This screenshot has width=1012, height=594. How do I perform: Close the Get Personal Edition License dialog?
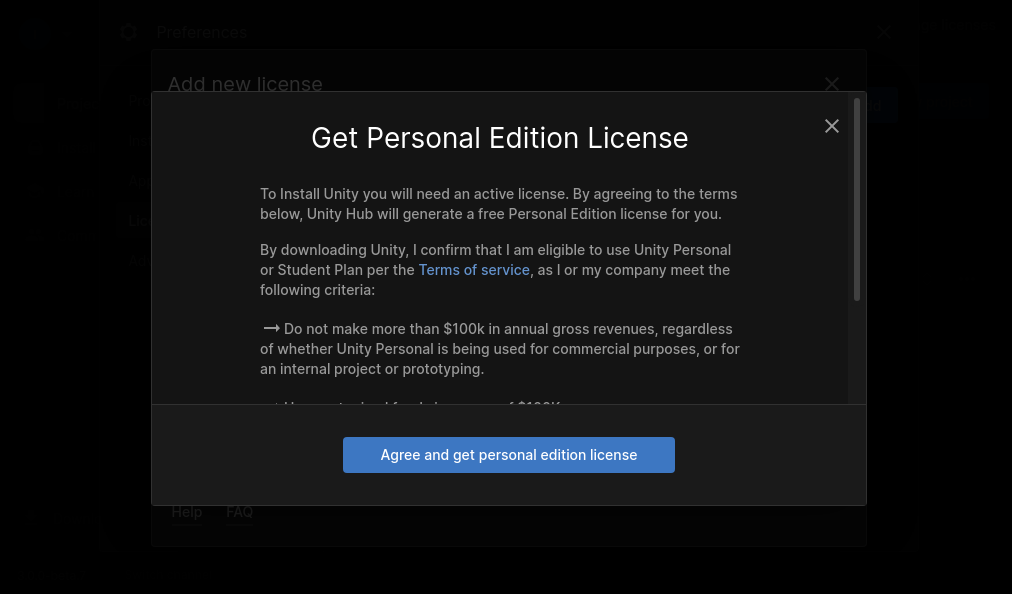832,126
